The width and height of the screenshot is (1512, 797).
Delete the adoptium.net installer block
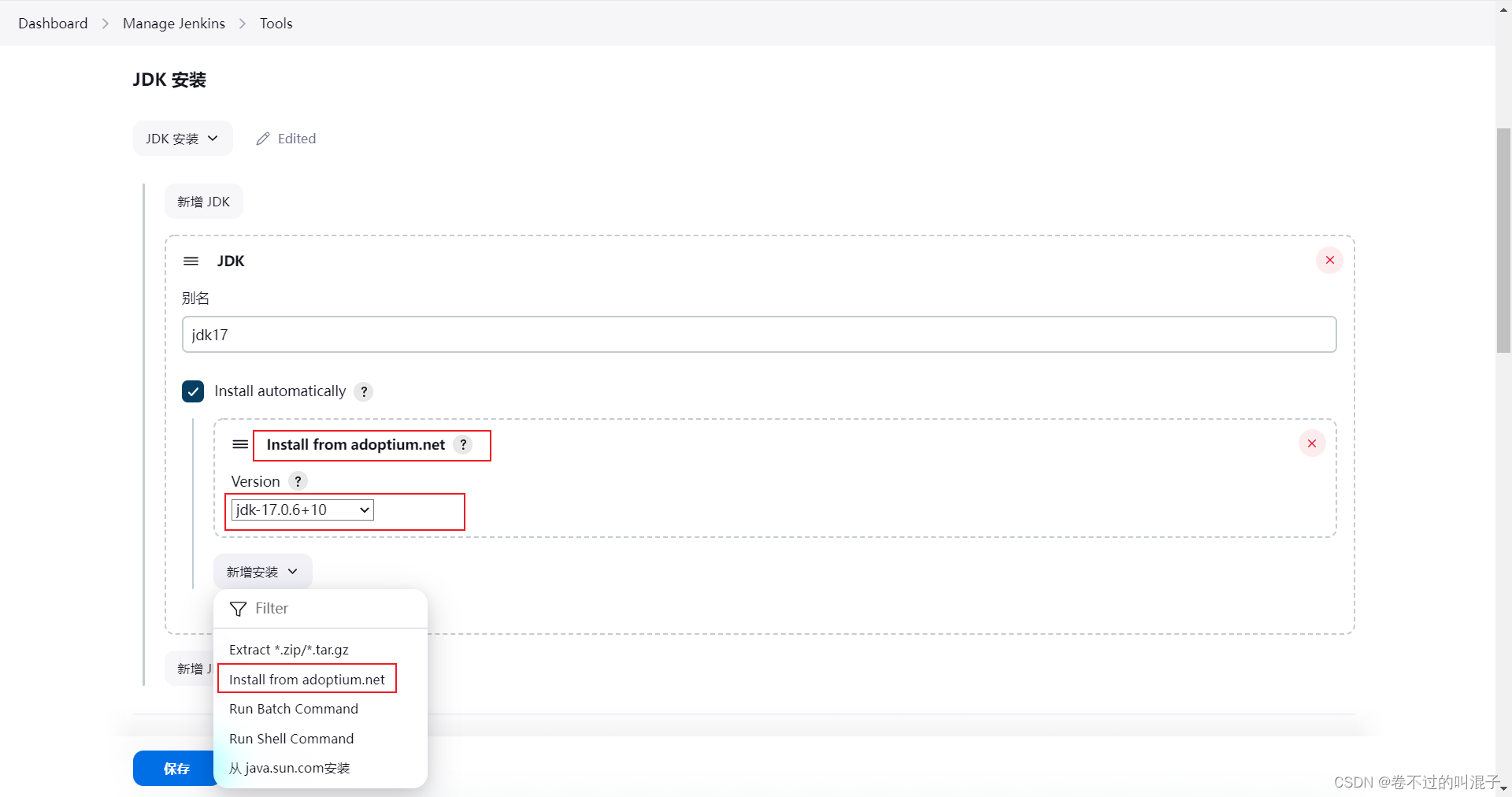[x=1312, y=443]
